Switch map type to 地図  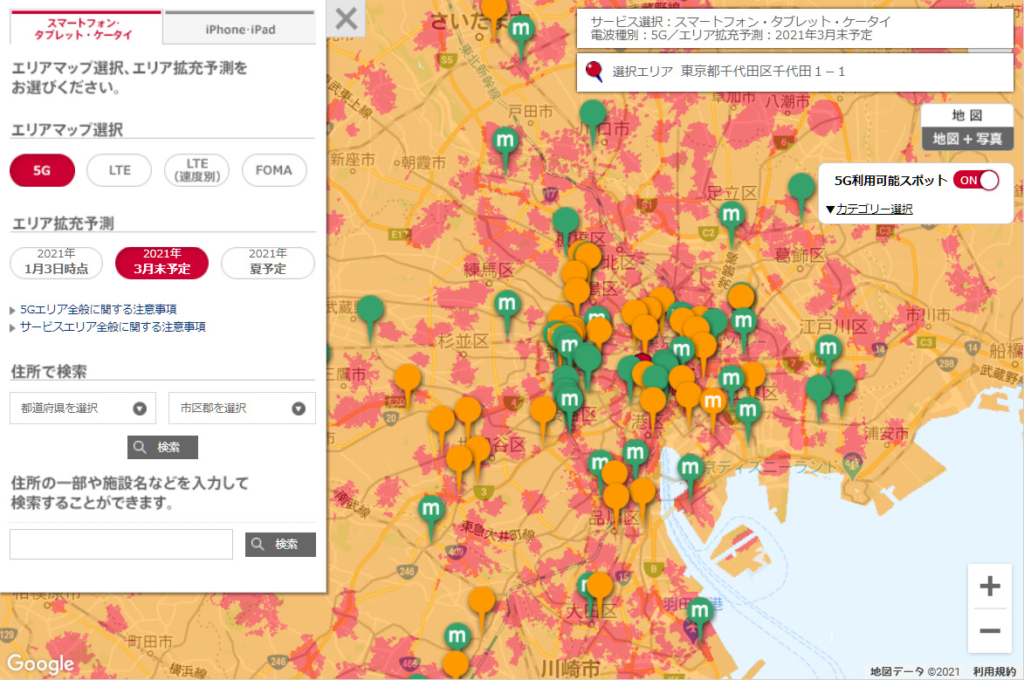(x=967, y=115)
